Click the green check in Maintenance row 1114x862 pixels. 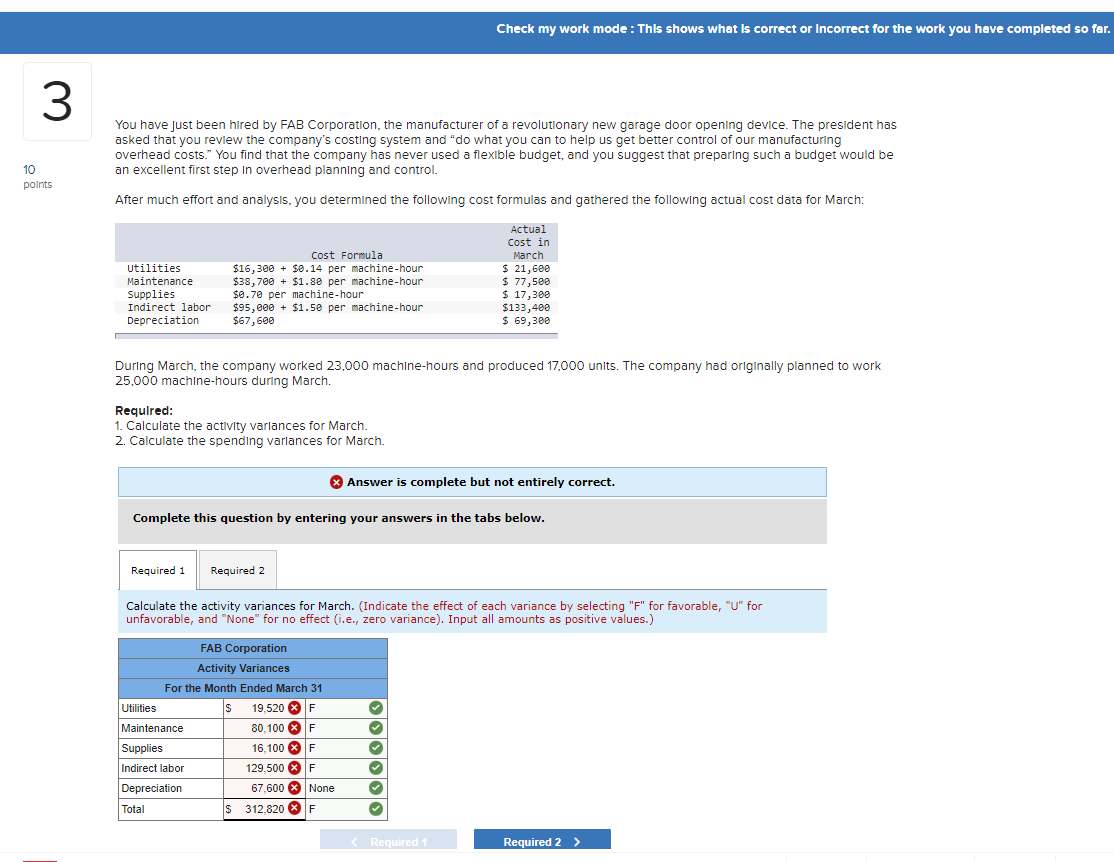coord(376,728)
